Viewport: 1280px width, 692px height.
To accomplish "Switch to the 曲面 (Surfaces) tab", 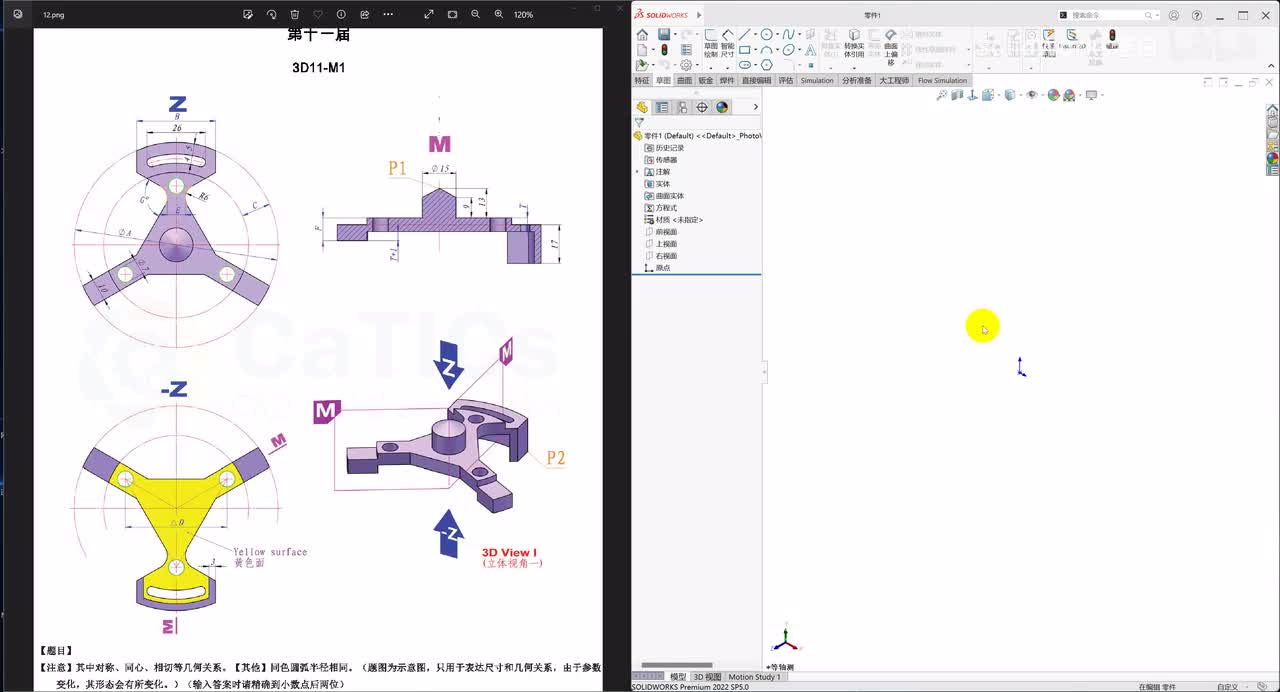I will pos(684,81).
